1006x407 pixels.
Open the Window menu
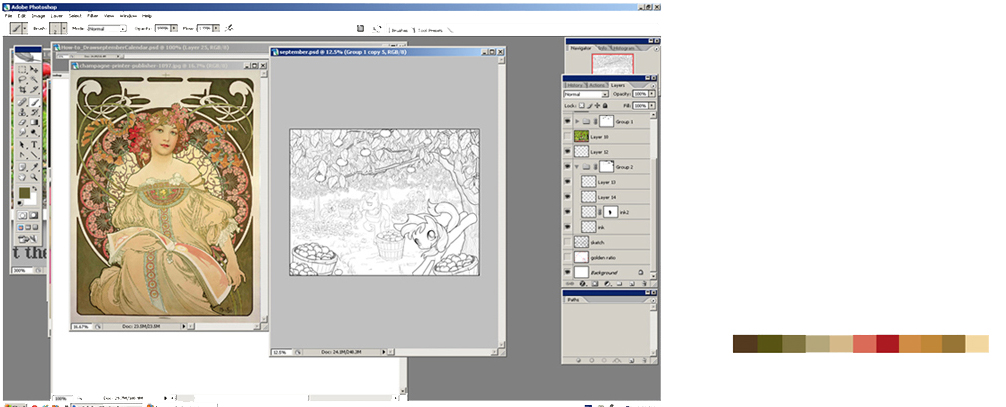coord(128,15)
